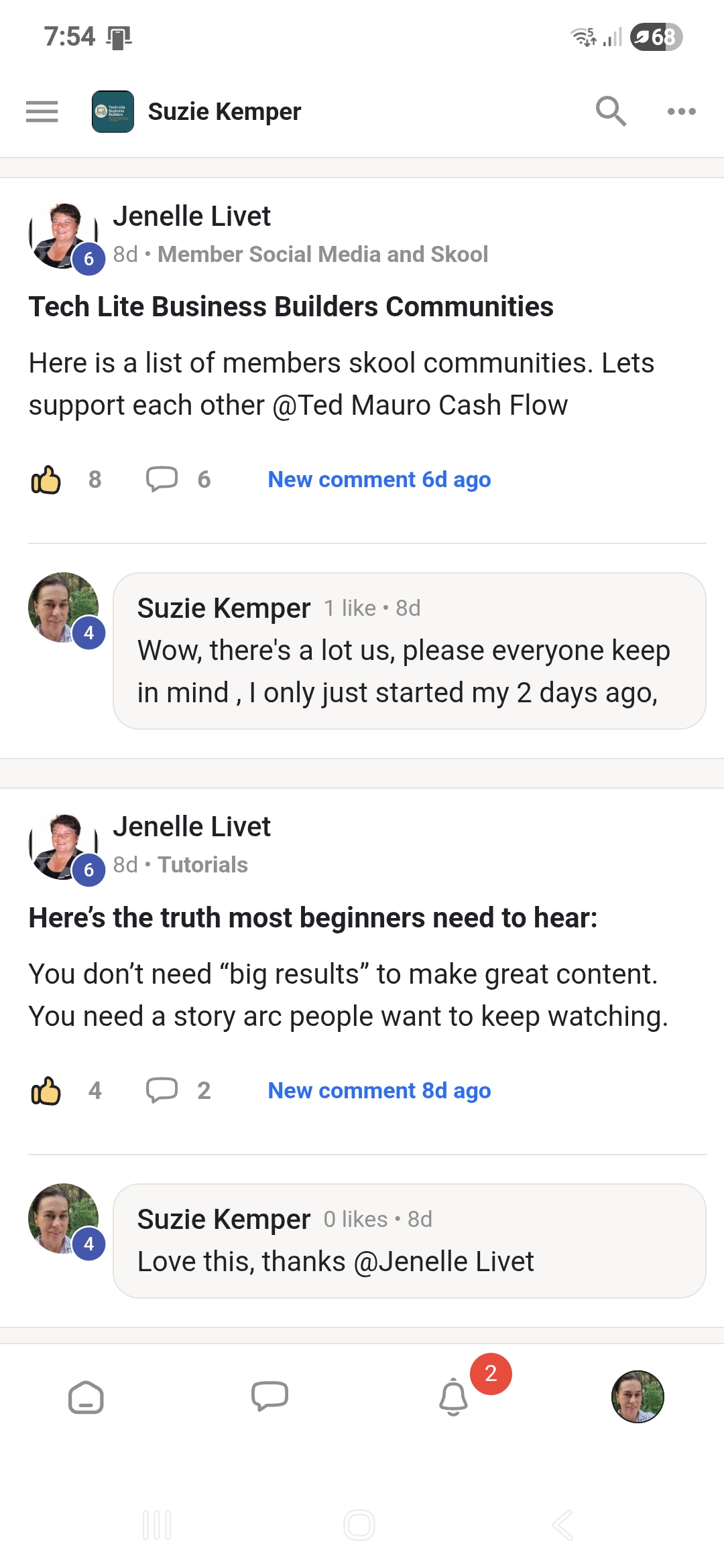Viewport: 724px width, 1568px height.
Task: Open the hamburger menu
Action: [x=42, y=111]
